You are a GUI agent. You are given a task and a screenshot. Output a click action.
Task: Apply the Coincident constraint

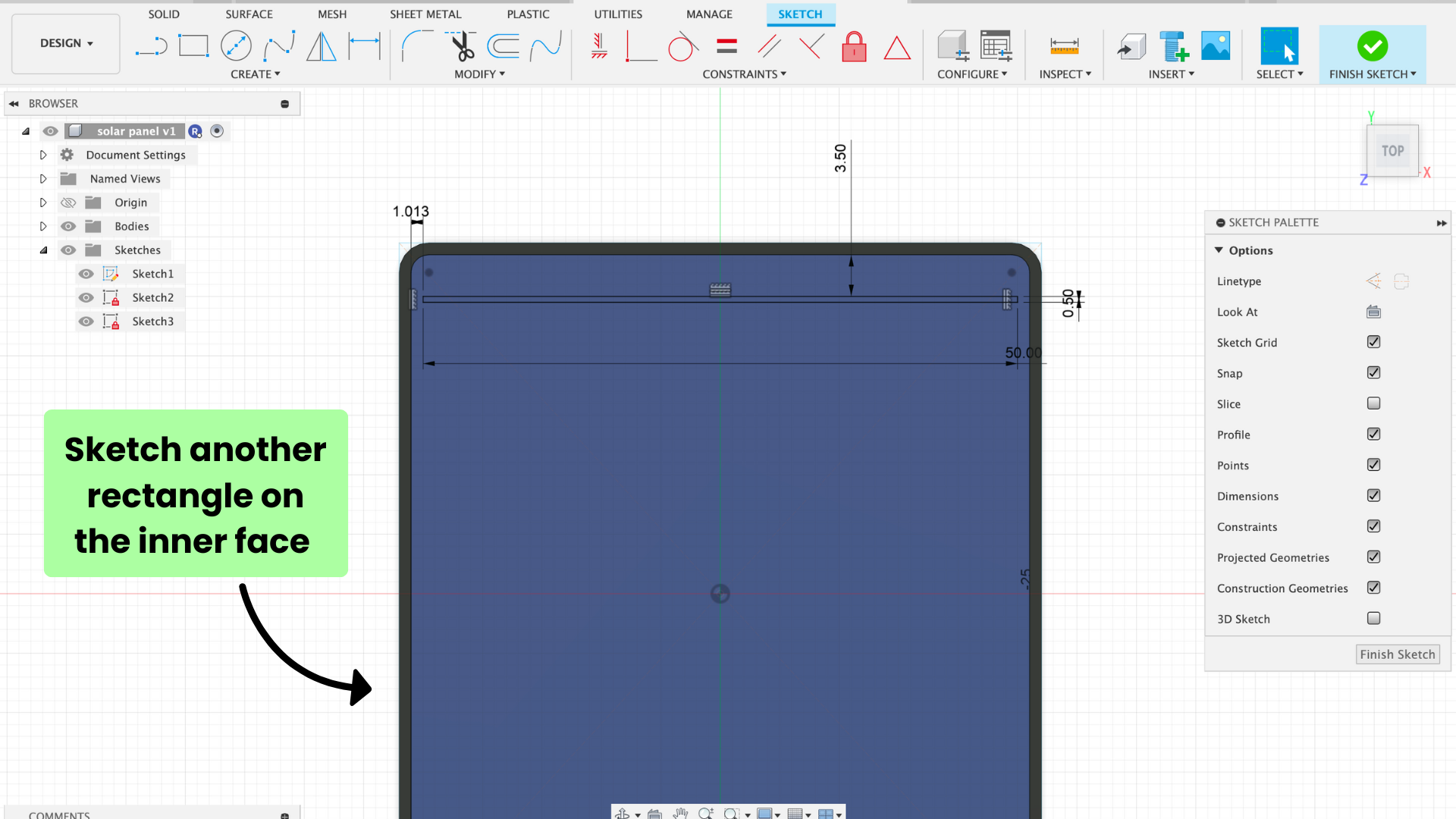pyautogui.click(x=641, y=46)
